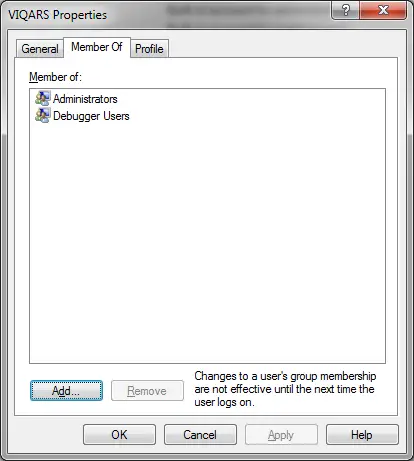414x461 pixels.
Task: Click the question mark title bar icon
Action: pos(346,10)
